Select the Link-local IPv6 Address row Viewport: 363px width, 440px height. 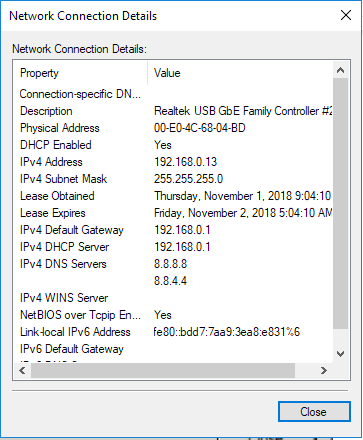point(173,332)
